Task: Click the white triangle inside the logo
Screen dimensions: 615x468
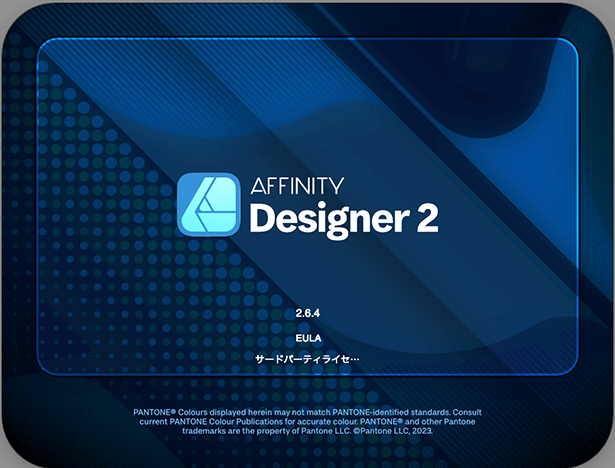Action: [208, 208]
